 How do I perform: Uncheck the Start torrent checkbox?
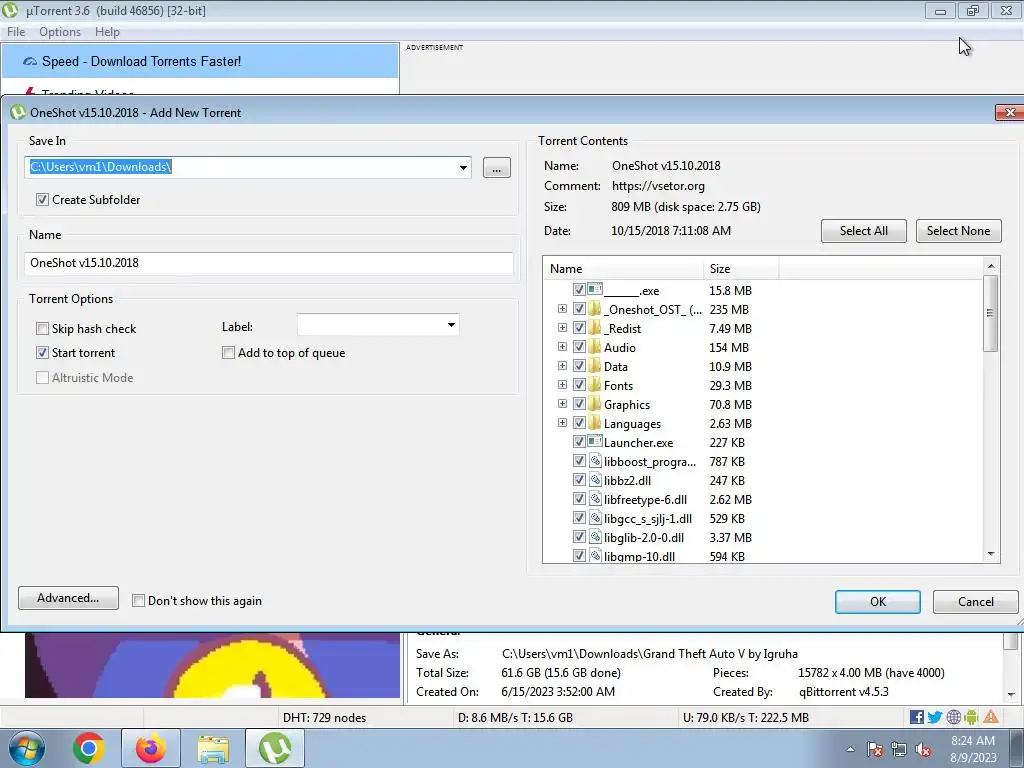click(42, 352)
